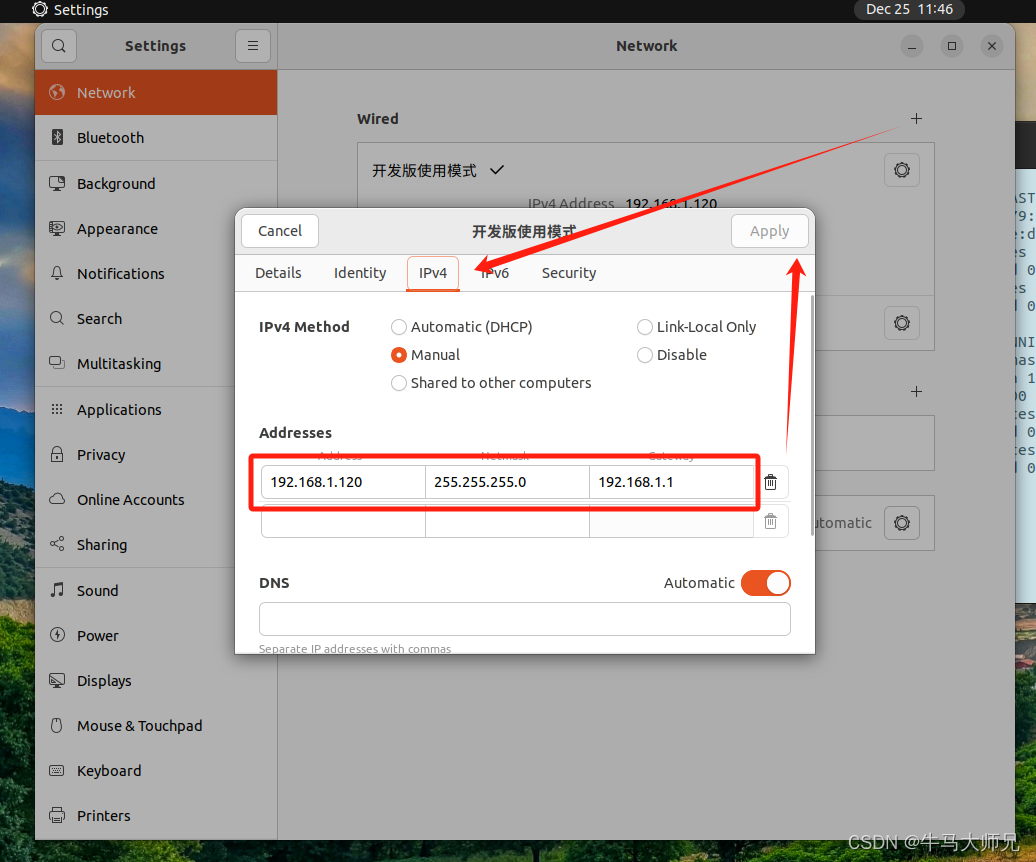
Task: Expand the 开发版使用模式 connection name dropdown
Action: (497, 170)
